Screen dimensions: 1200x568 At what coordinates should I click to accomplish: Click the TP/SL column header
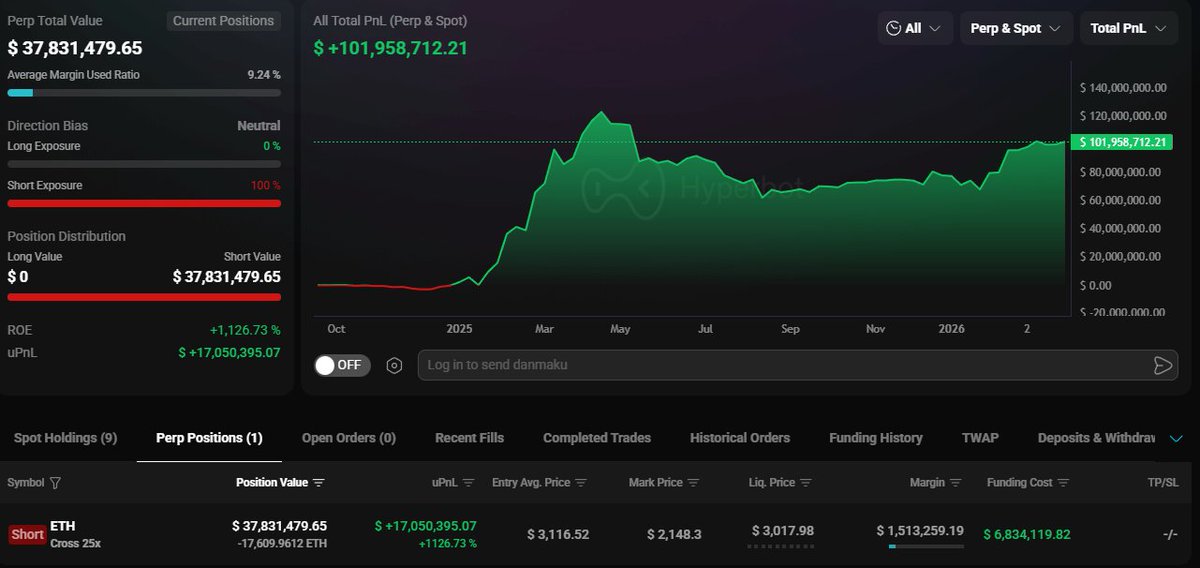point(1163,483)
